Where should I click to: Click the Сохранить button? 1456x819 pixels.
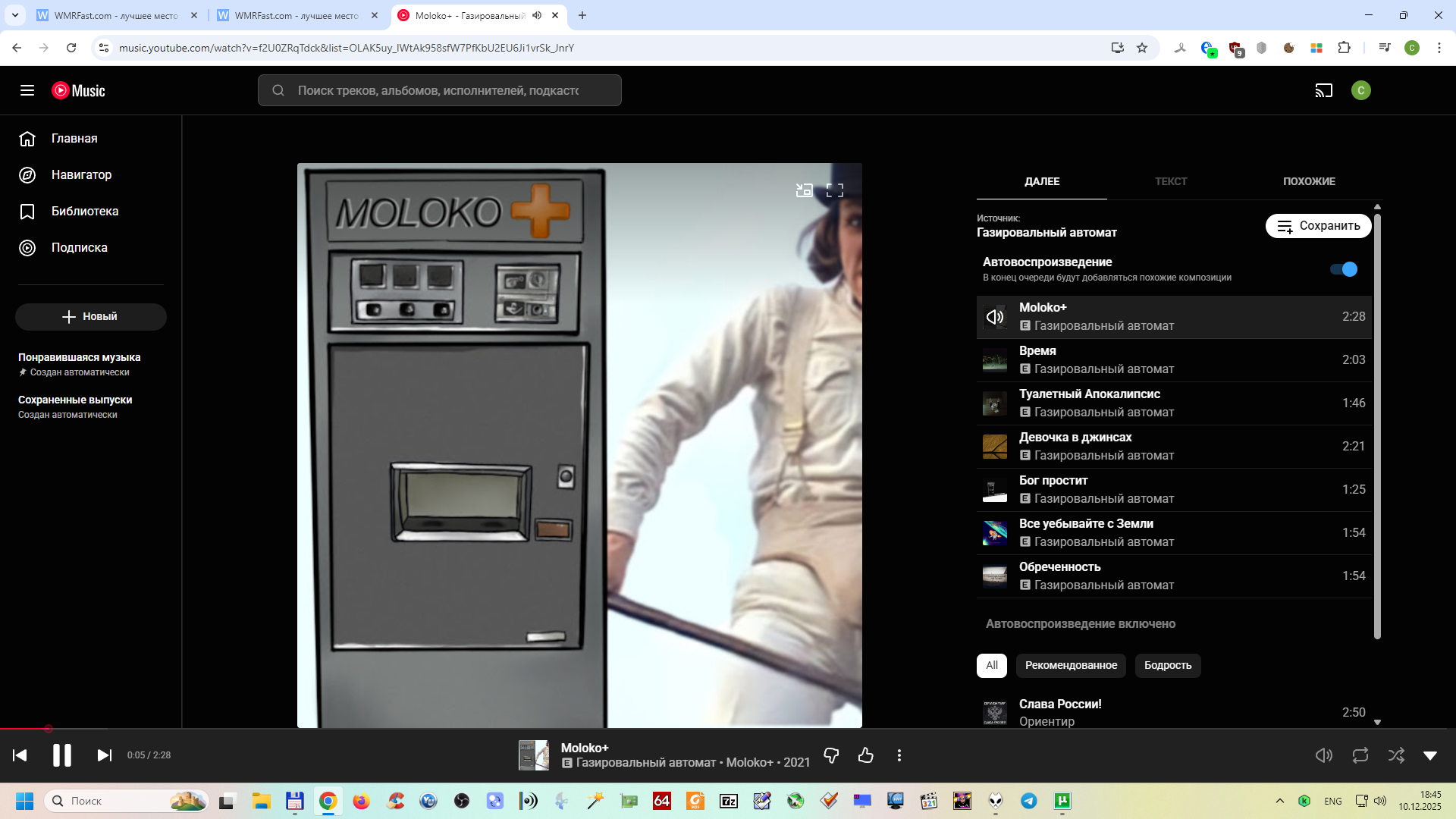tap(1318, 226)
